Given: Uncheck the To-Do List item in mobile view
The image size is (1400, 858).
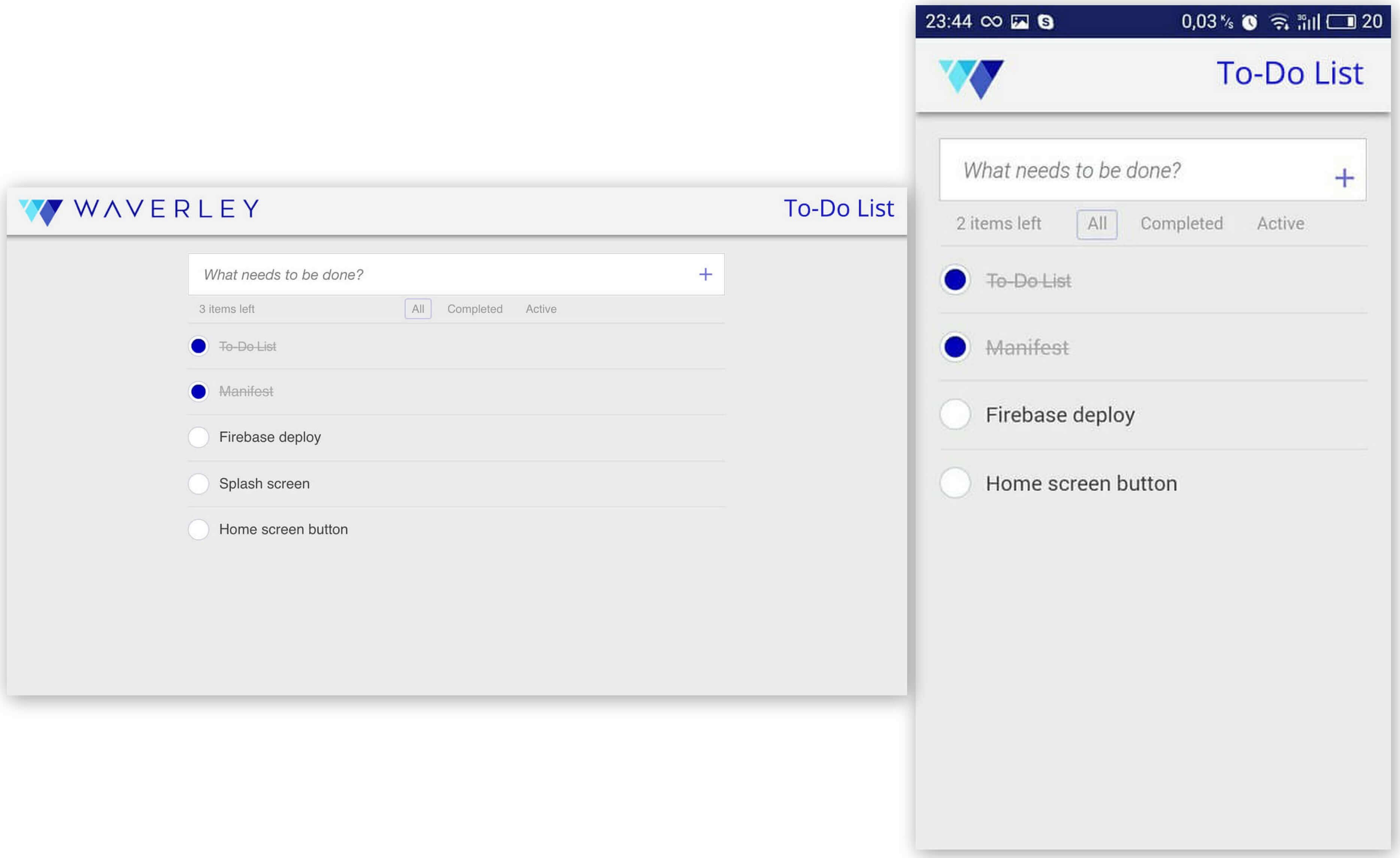Looking at the screenshot, I should point(955,280).
